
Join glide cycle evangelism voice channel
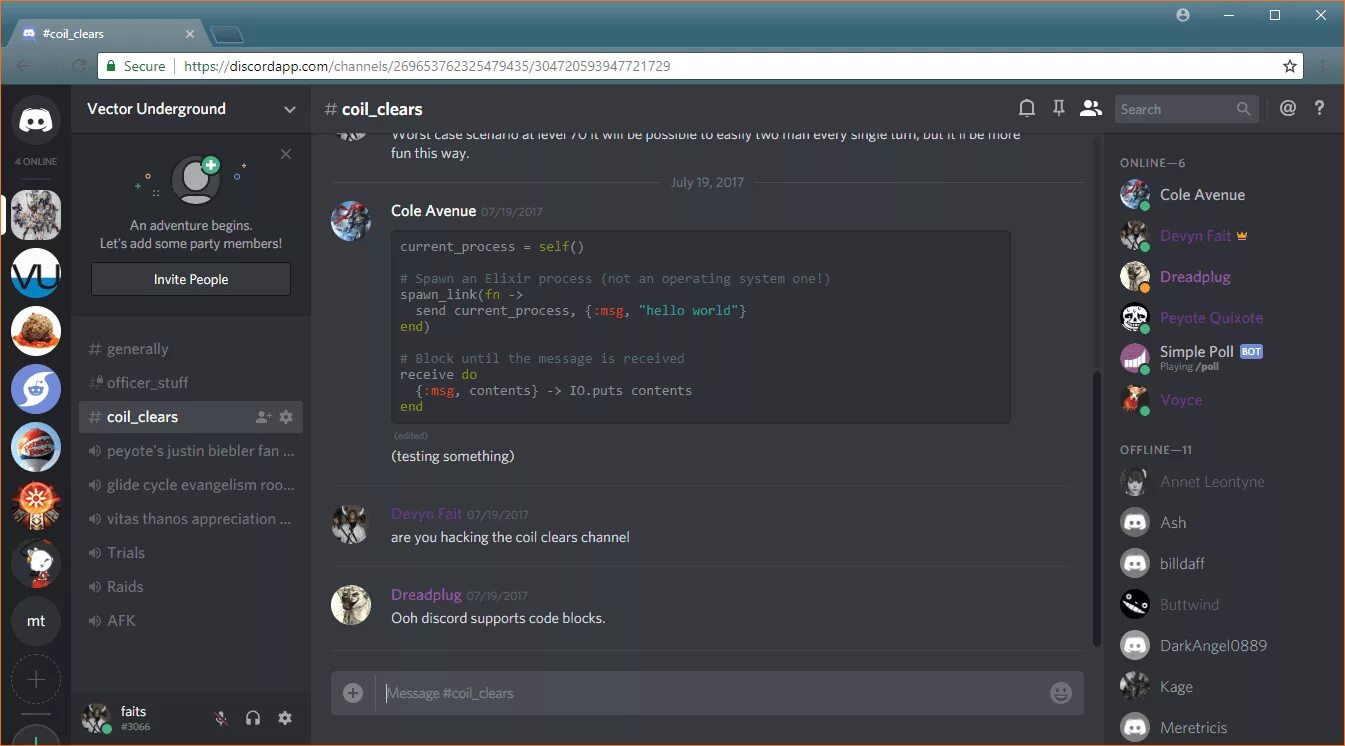191,485
